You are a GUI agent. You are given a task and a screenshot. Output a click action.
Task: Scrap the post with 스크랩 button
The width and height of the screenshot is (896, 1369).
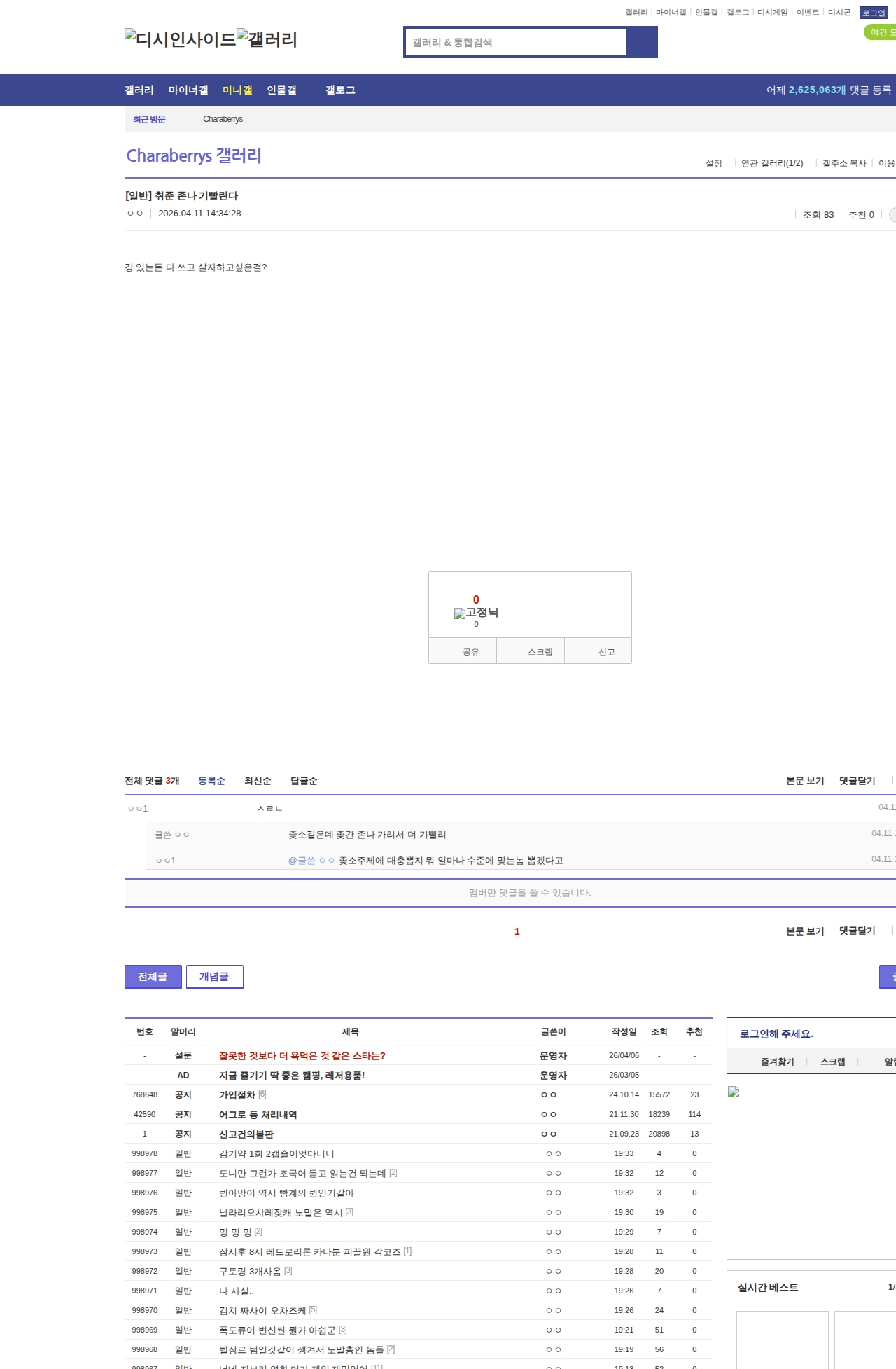coord(540,652)
